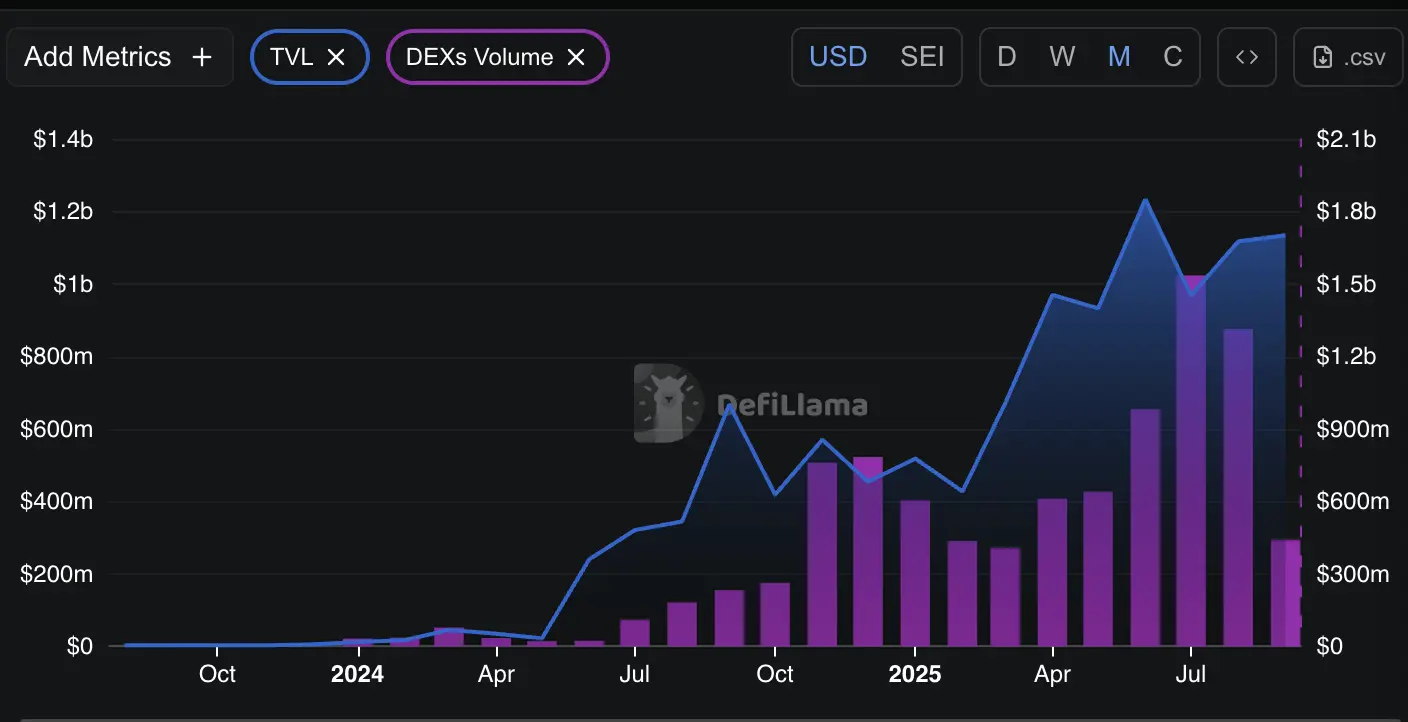Click the 2025 label on time axis
Screen dimensions: 1408x722
(915, 674)
